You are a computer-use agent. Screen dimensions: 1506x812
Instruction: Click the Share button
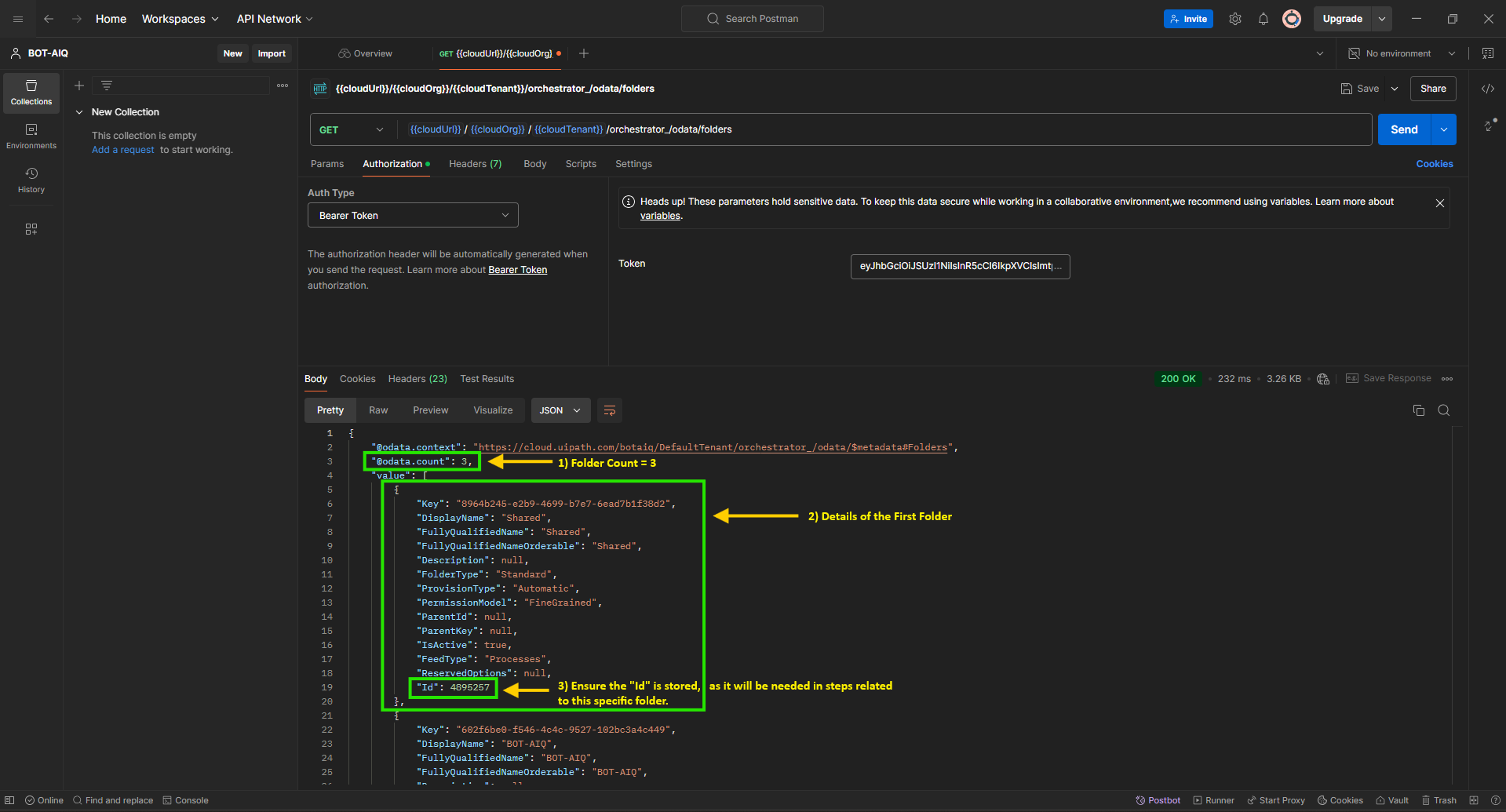point(1433,89)
